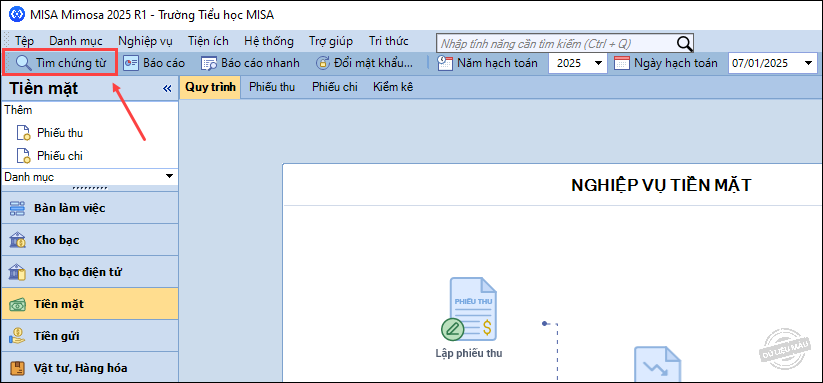Open the Danh mục menu
Viewport: 823px width, 383px height.
76,41
